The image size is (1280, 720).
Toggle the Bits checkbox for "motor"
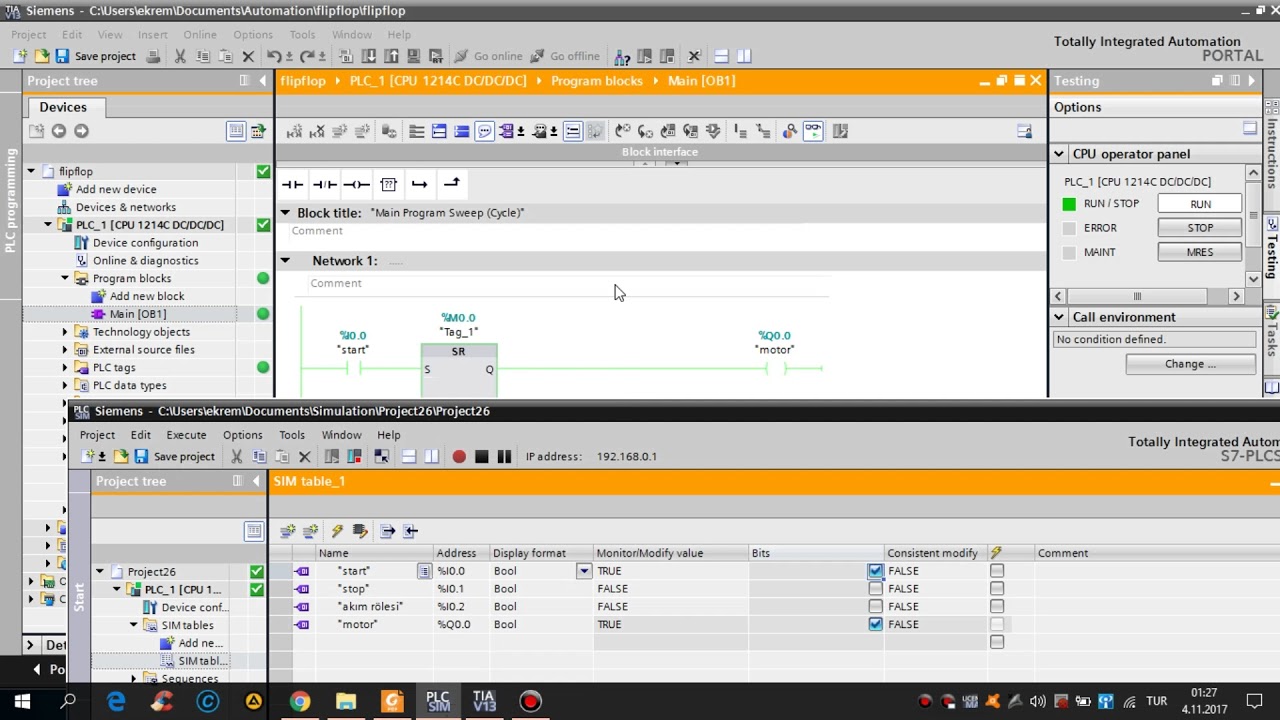coord(876,624)
